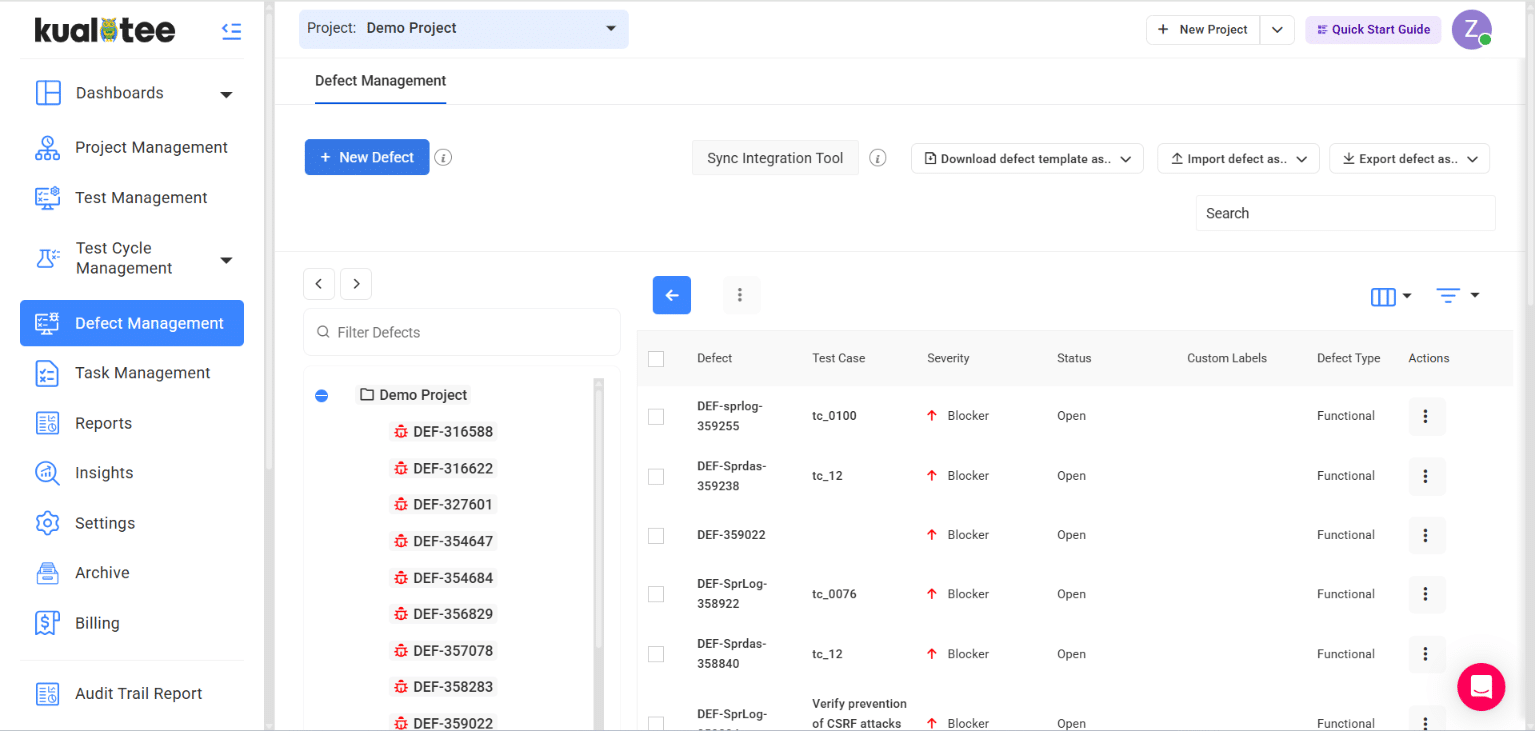Click the next arrow above Filter Defects

coord(356,284)
